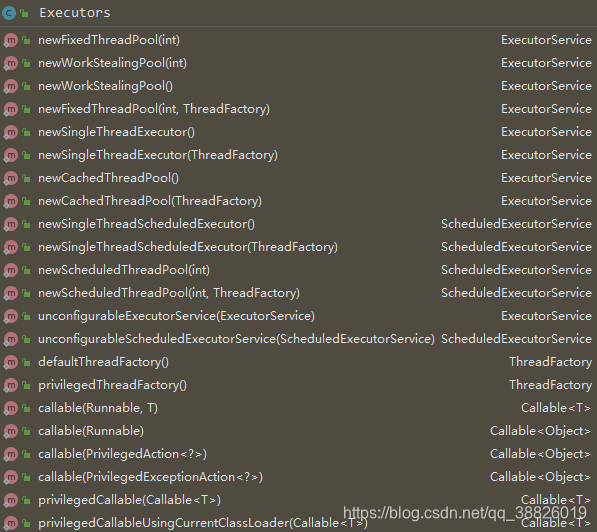Select defaultThreadFactory() method
The image size is (597, 532).
104,362
